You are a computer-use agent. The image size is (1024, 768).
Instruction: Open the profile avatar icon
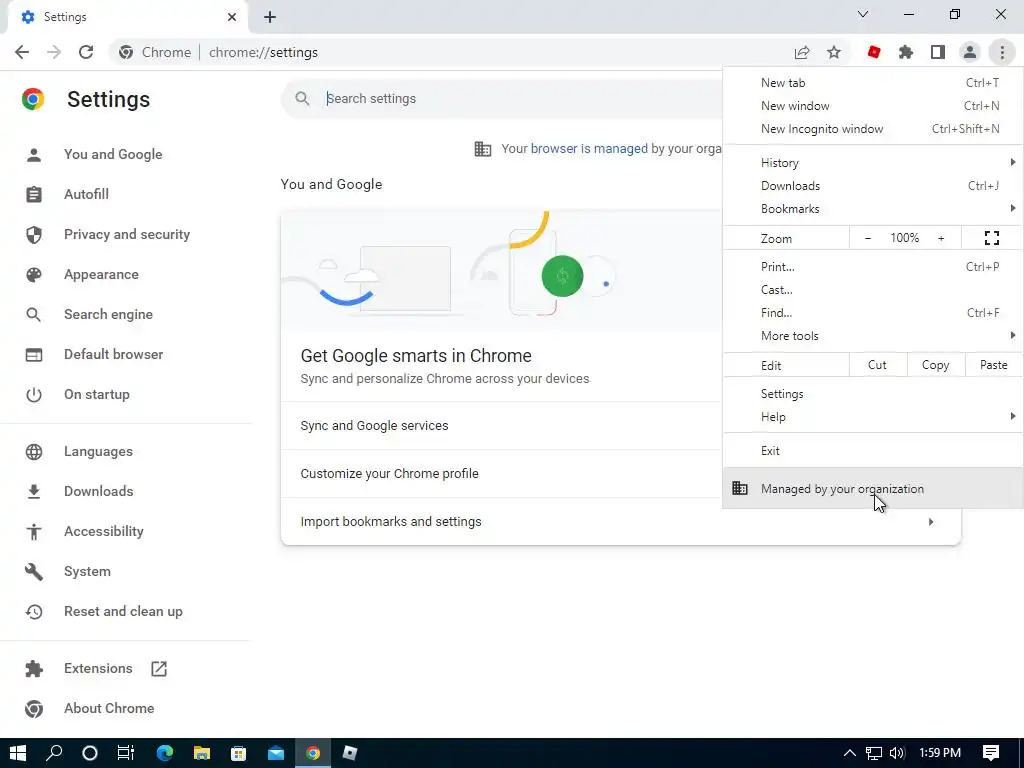(x=970, y=52)
